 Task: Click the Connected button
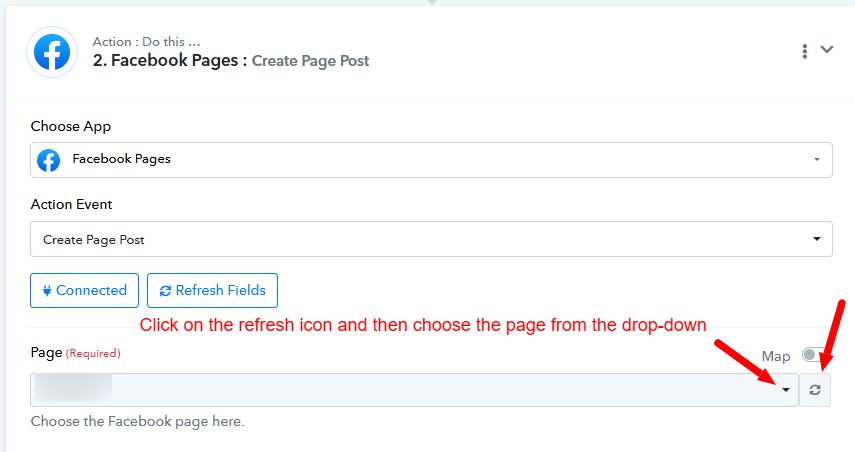click(x=85, y=291)
